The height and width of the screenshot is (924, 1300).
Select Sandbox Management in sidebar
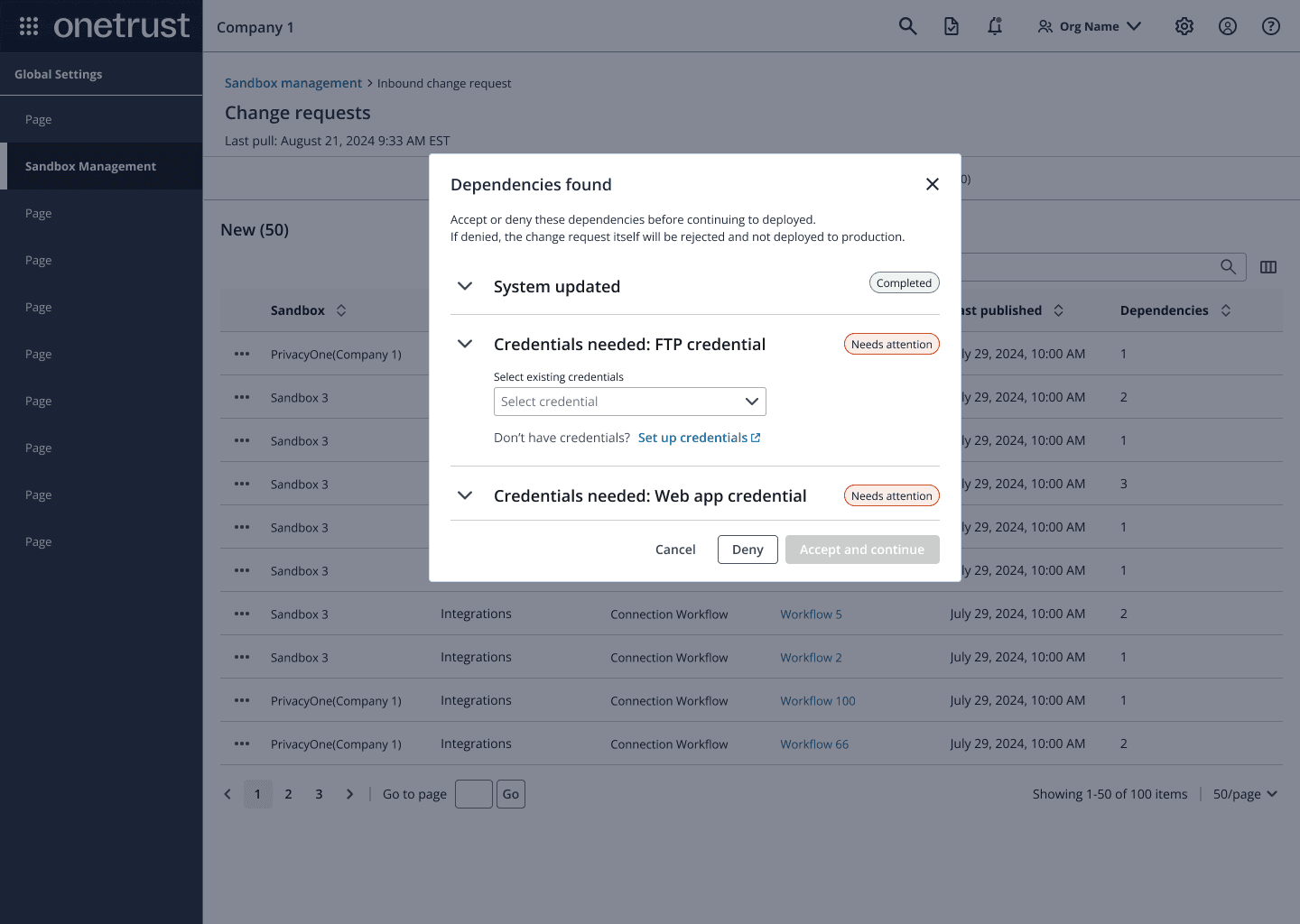point(101,166)
